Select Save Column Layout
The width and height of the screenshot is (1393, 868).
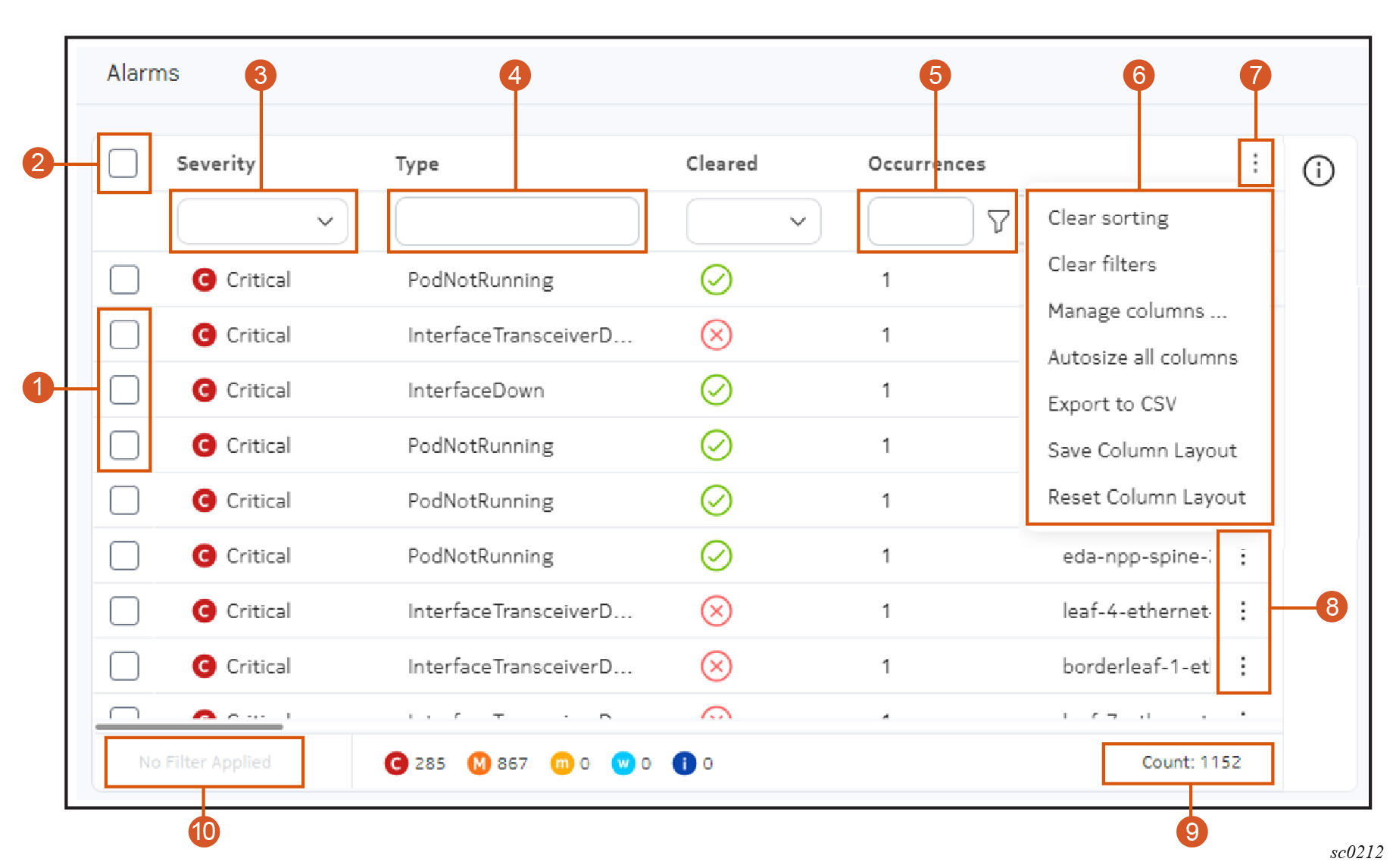tap(1142, 451)
